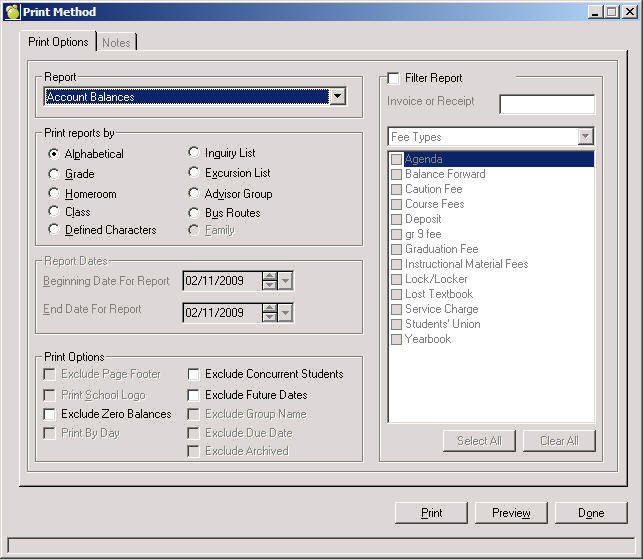
Task: Select the Grade radio button
Action: tap(54, 174)
